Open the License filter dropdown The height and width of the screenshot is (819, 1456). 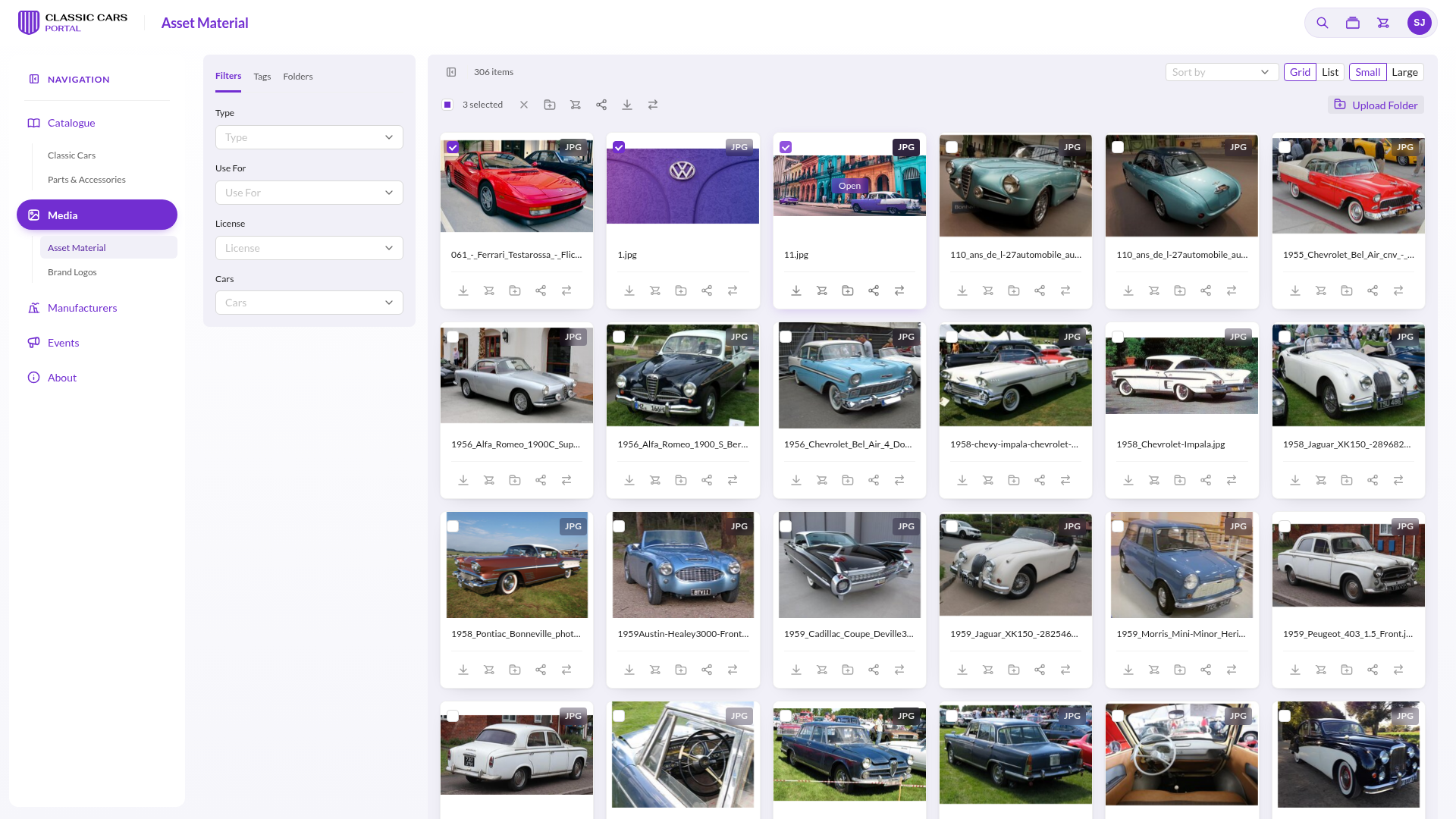point(309,248)
